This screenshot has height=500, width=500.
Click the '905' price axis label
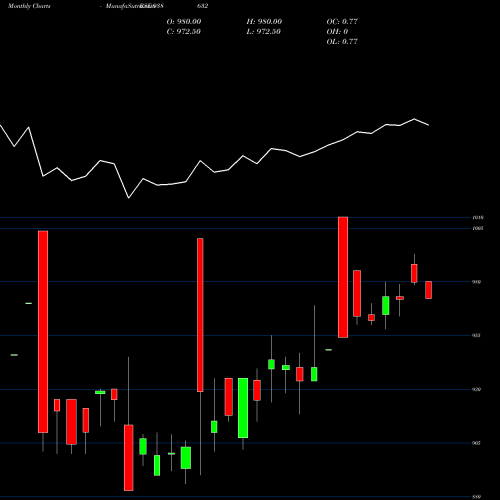tap(476, 443)
